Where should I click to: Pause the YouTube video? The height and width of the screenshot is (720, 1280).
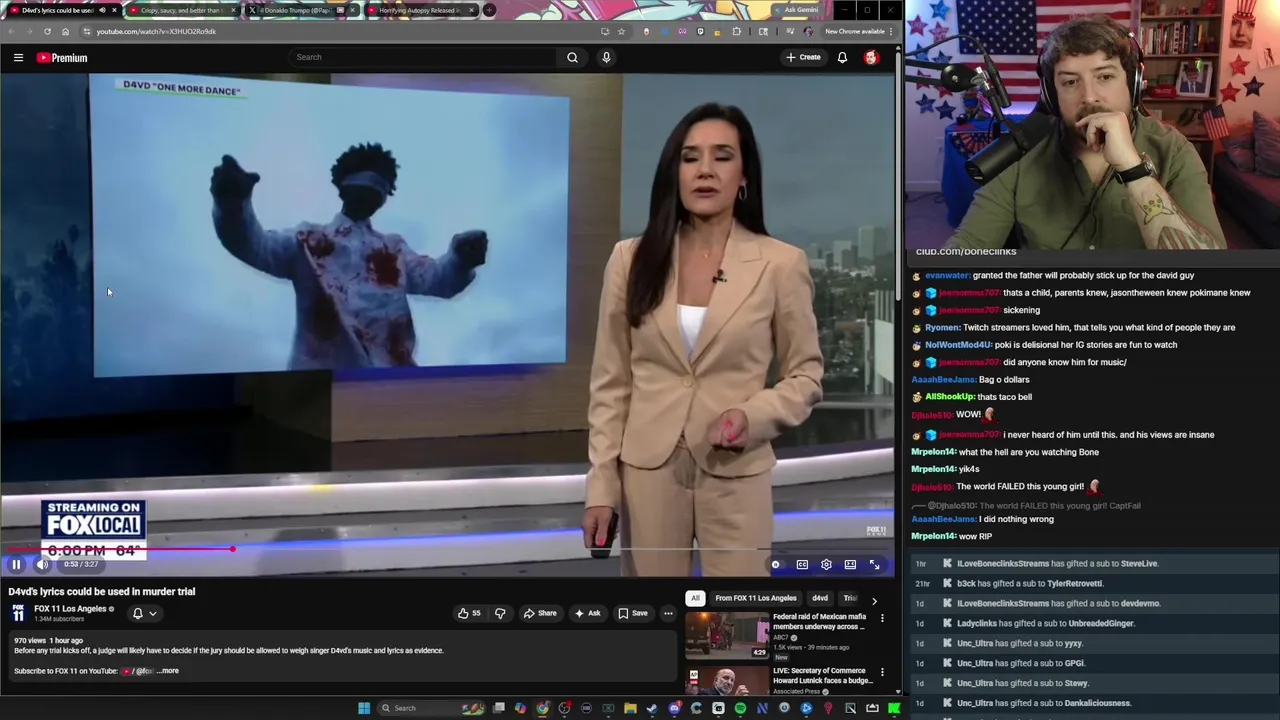[16, 564]
